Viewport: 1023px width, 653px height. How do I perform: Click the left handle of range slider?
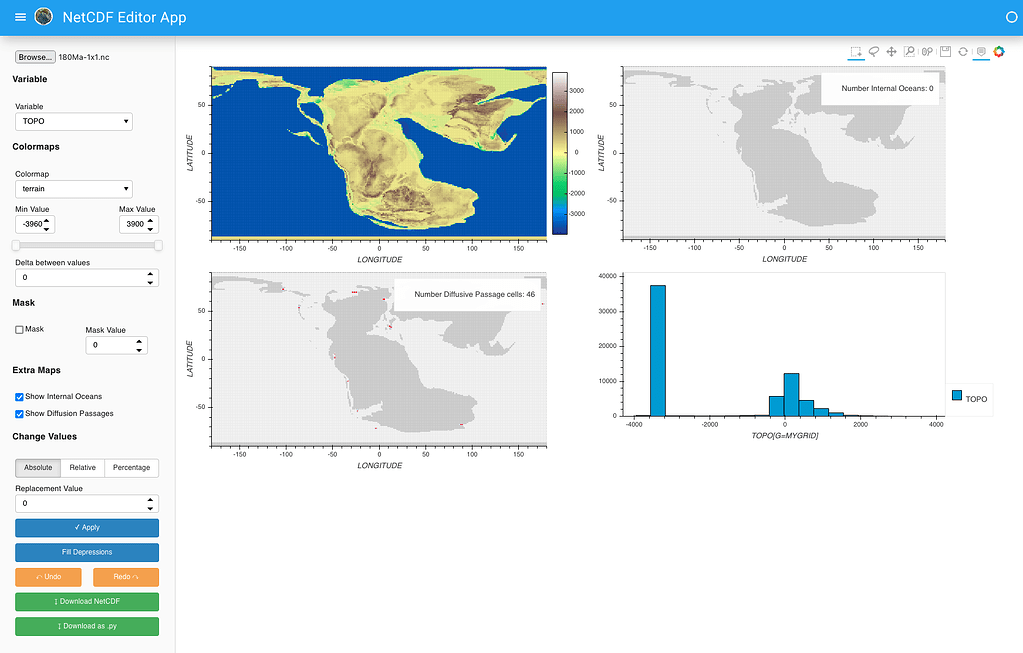coord(16,245)
